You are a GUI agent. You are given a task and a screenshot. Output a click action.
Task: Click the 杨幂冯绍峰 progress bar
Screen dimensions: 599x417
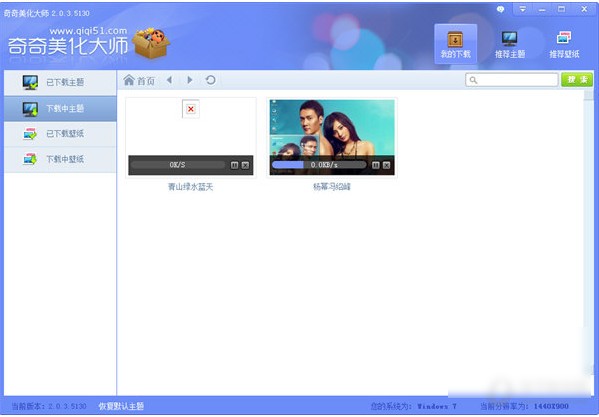(x=319, y=165)
